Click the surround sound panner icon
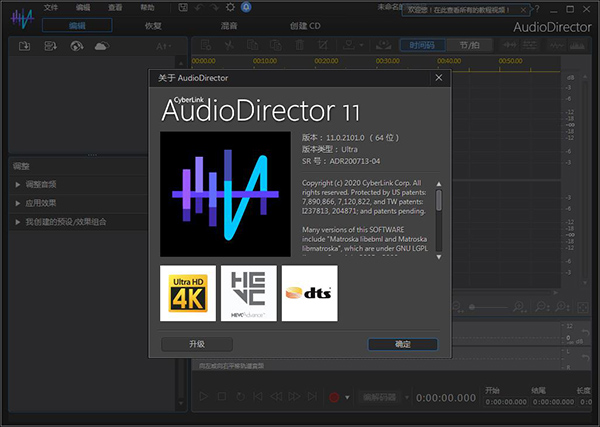600x427 pixels. [383, 45]
